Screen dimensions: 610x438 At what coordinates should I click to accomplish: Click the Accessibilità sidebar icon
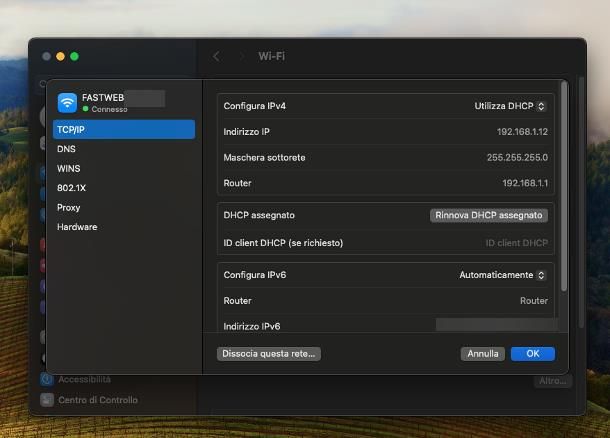tap(47, 379)
